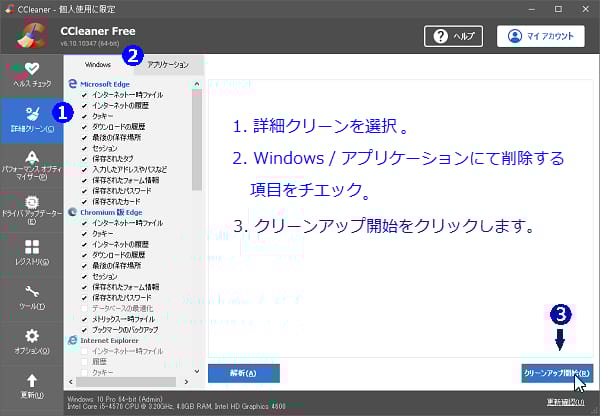Screen dimensions: 600x416
Task: Click the horizontal scrollbar right arrow
Action: (x=186, y=382)
